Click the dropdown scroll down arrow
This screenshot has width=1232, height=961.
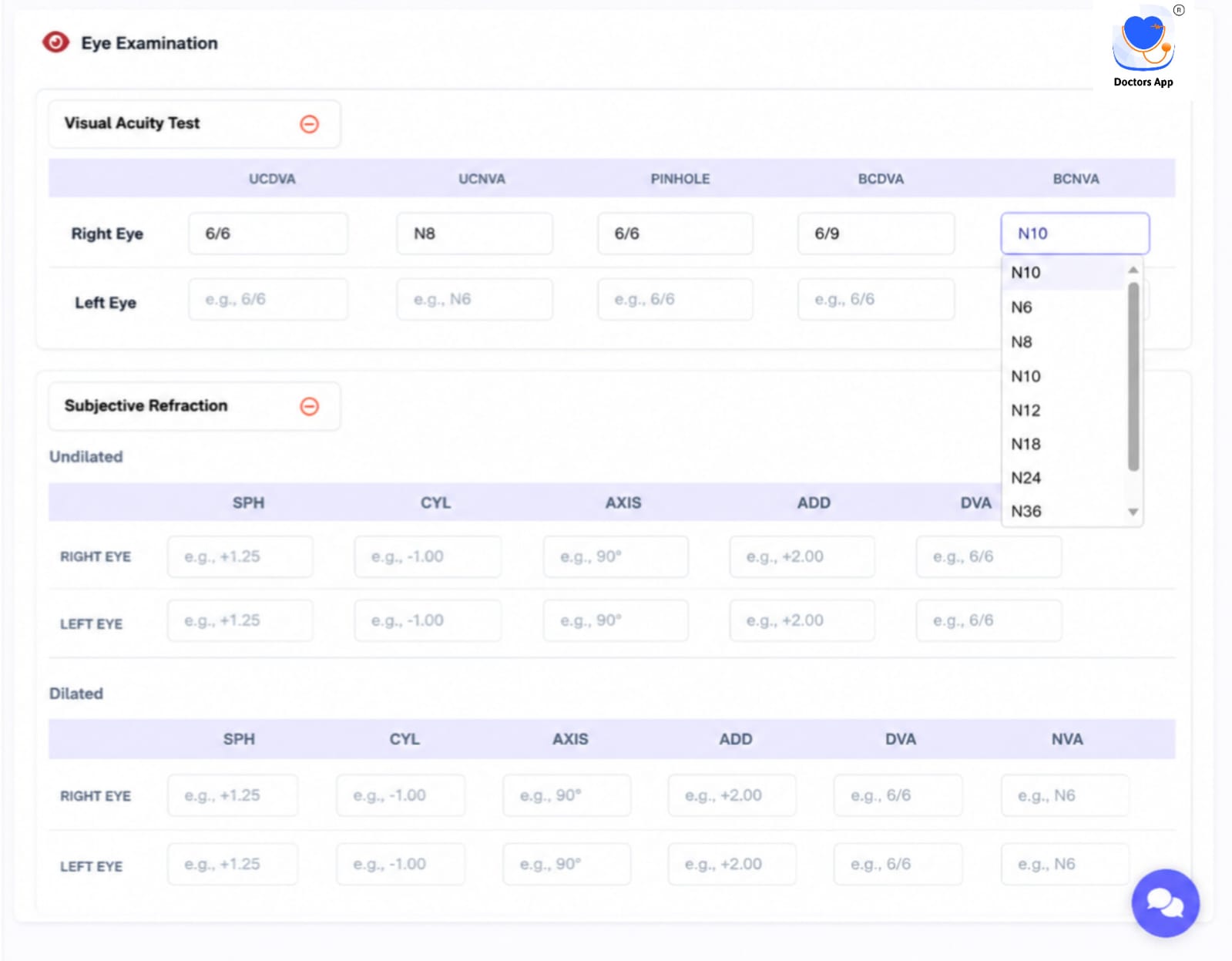[1133, 512]
